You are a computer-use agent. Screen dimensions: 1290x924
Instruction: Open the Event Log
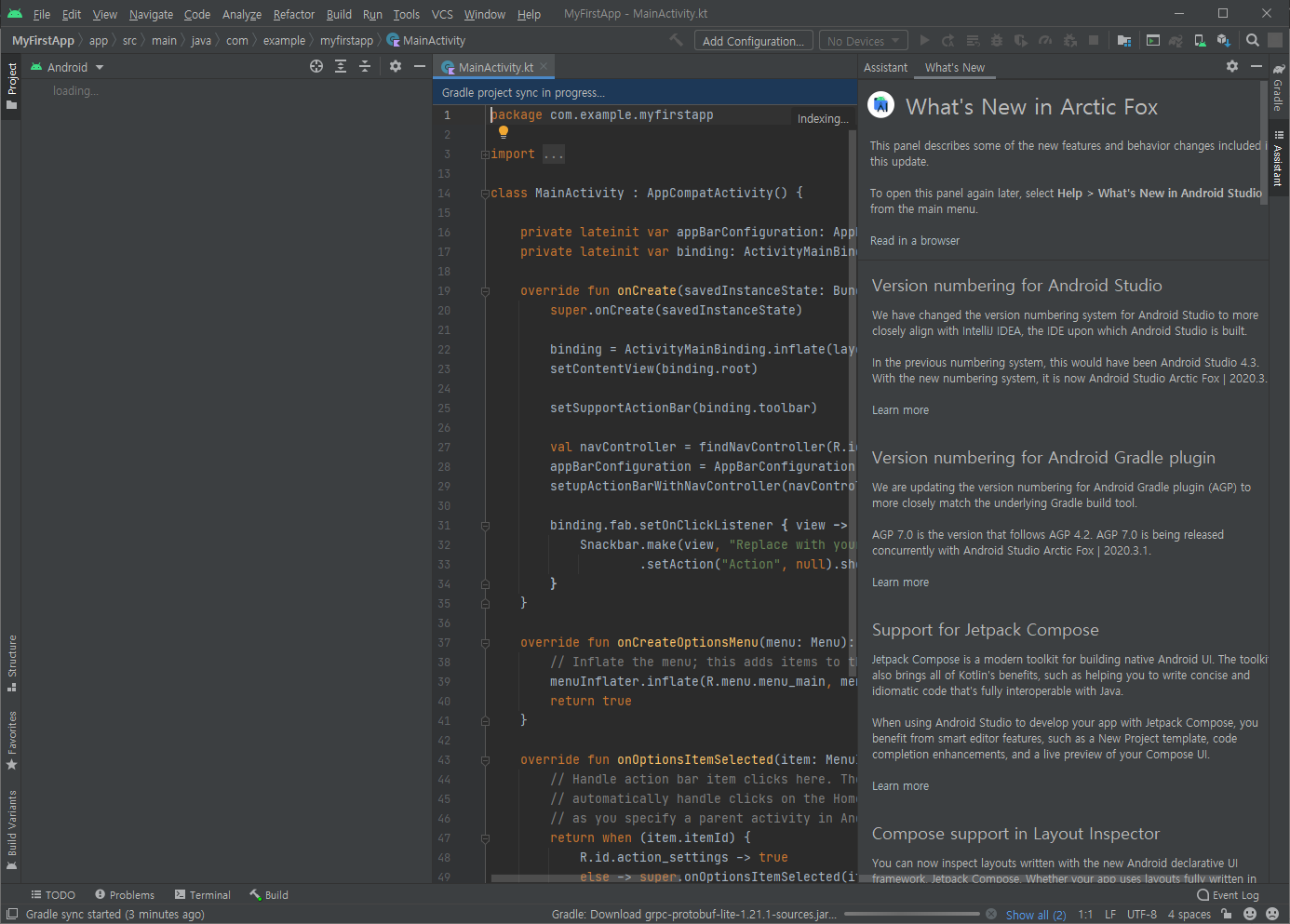(x=1228, y=895)
